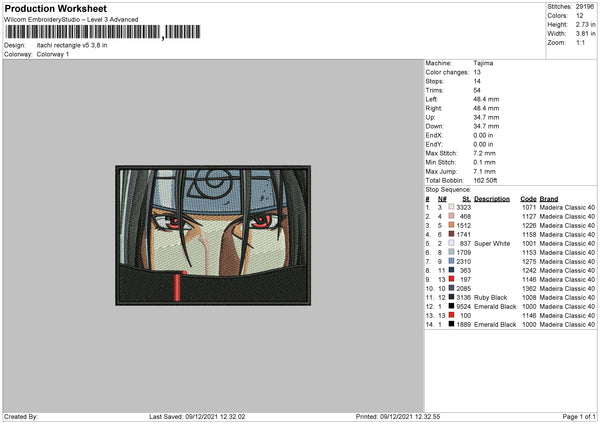The height and width of the screenshot is (424, 600).
Task: Select the navy swatch for code 1242
Action: point(452,270)
